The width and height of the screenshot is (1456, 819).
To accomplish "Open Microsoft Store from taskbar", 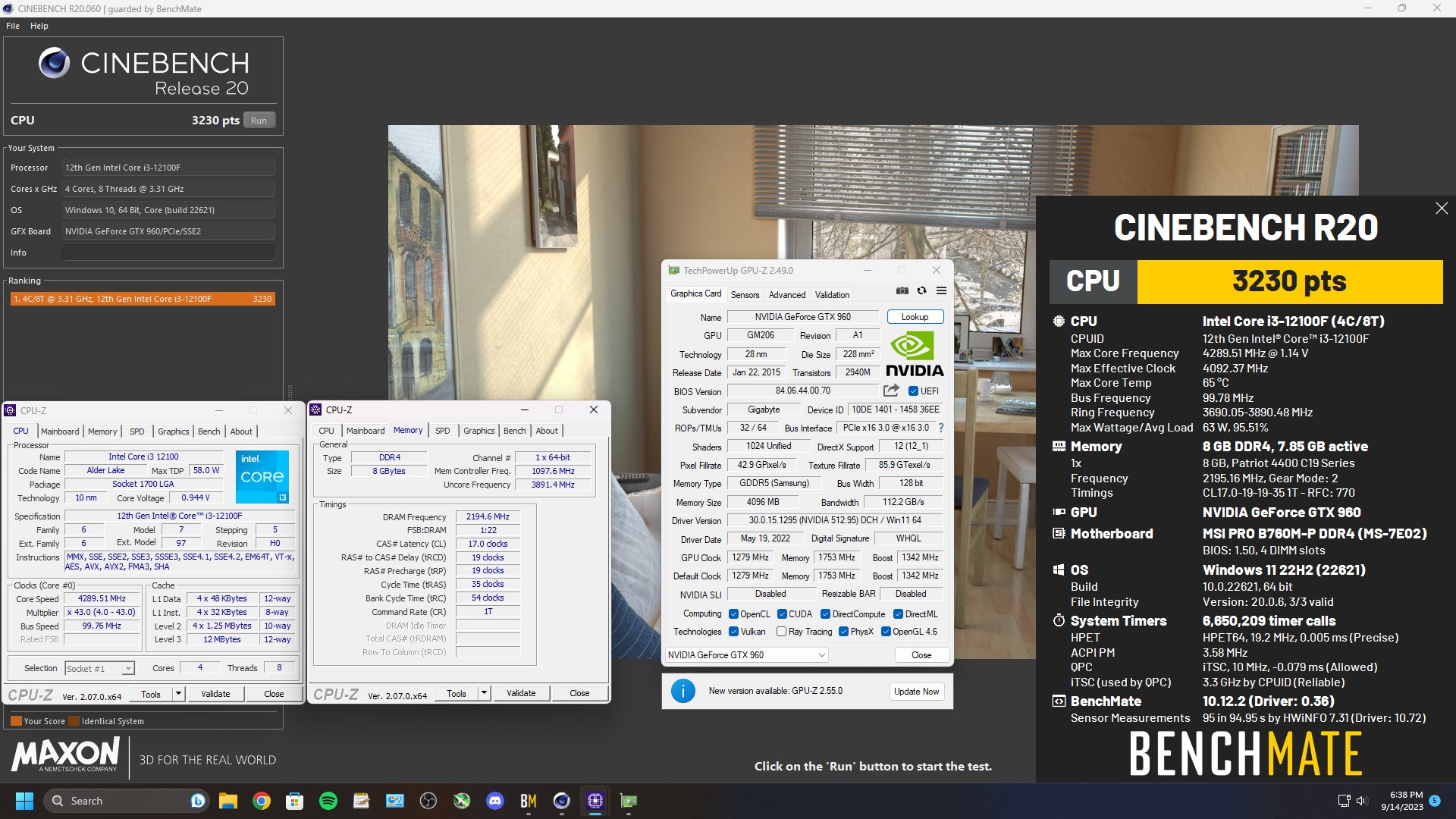I will pos(295,801).
